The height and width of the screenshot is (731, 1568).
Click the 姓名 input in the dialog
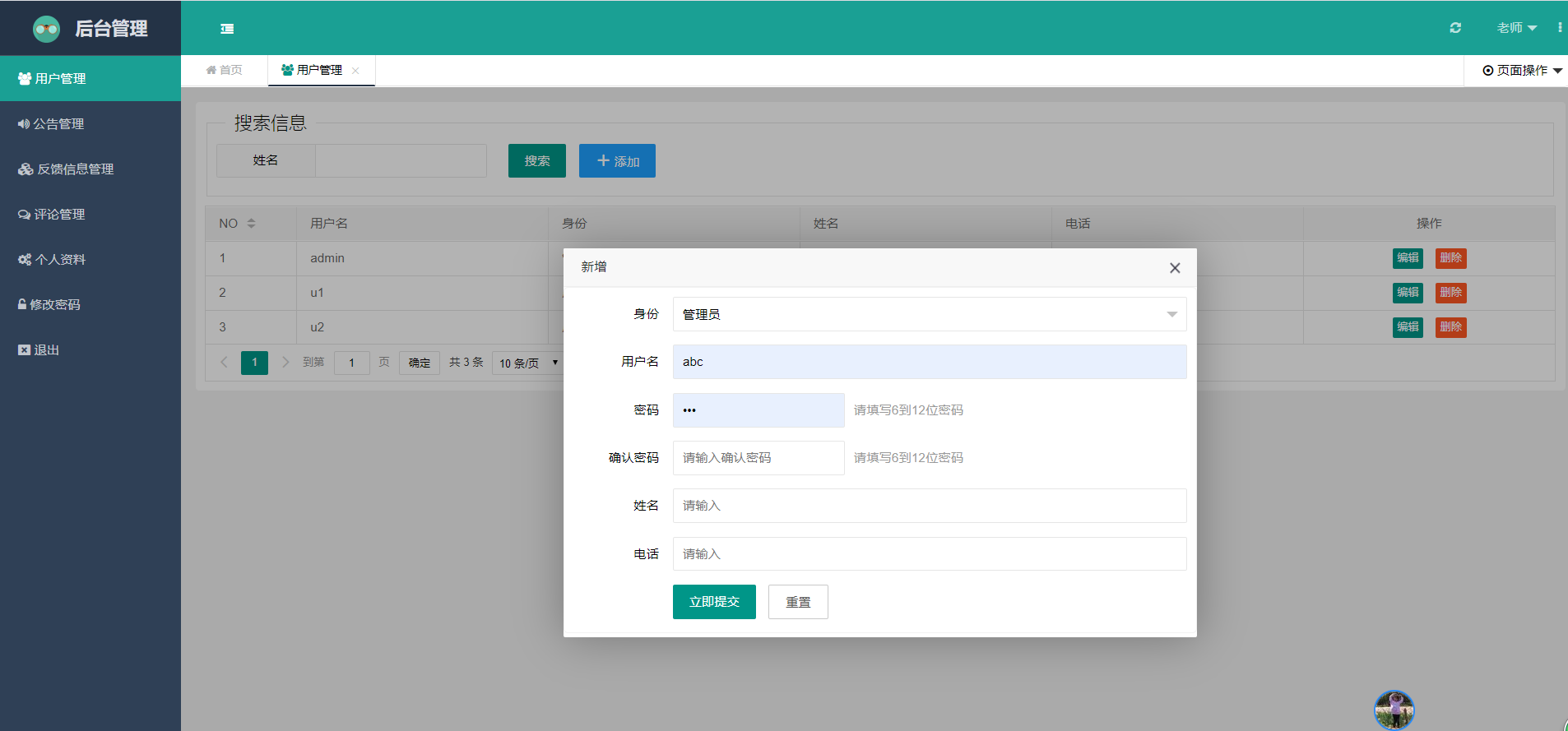pos(930,506)
